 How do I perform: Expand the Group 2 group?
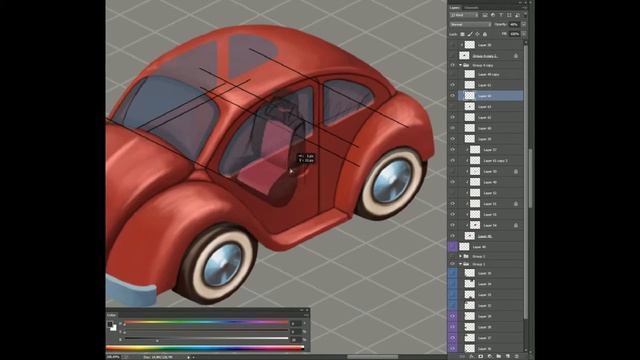coord(460,256)
